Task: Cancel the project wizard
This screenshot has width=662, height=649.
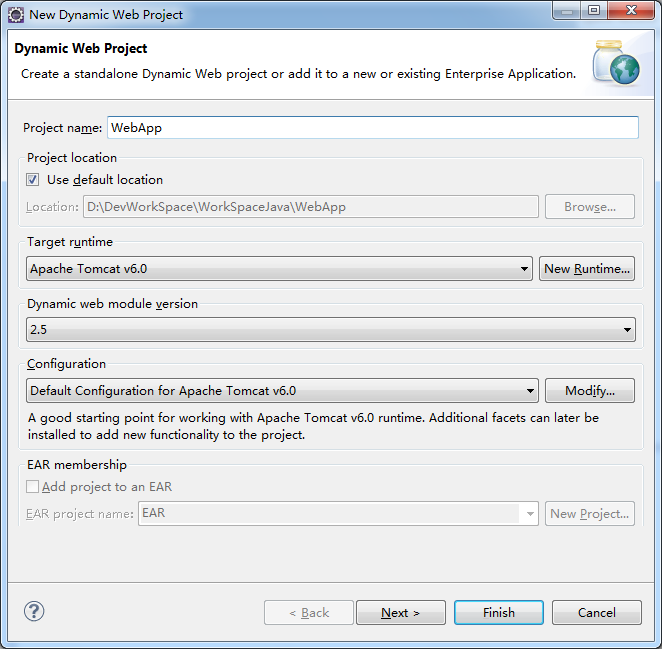Action: point(597,612)
